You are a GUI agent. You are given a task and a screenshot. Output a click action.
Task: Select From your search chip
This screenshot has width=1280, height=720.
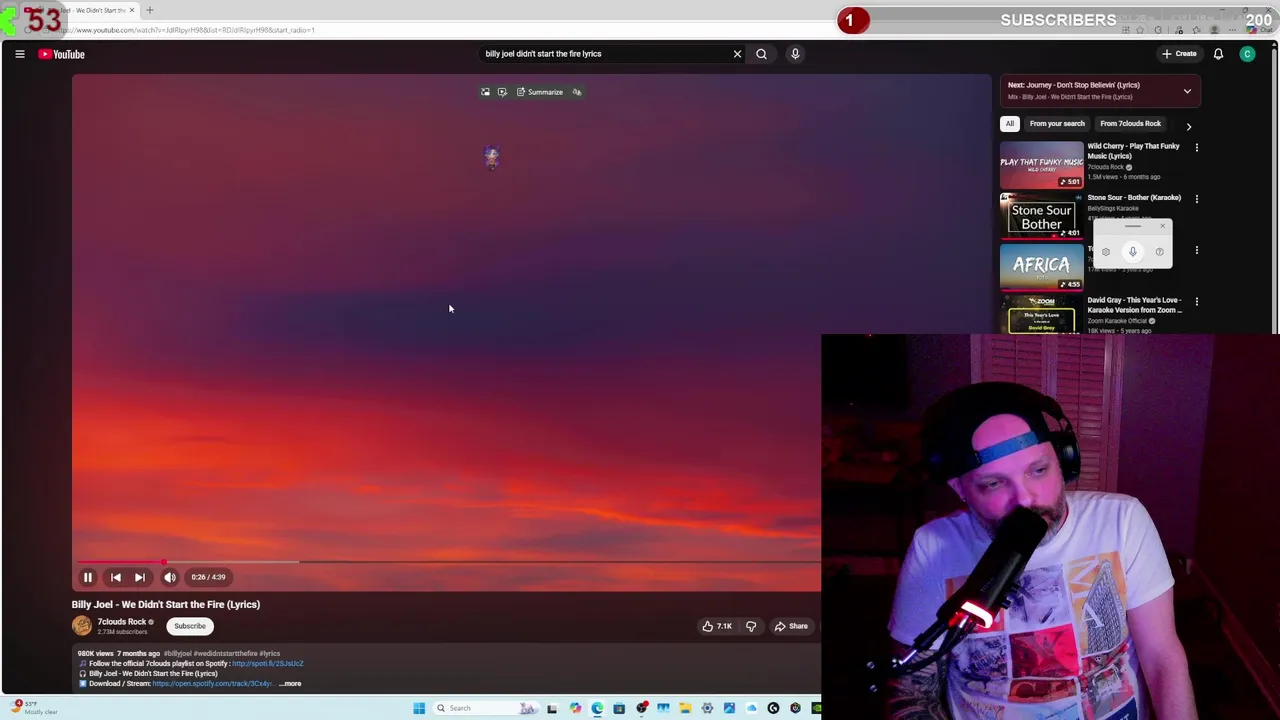point(1057,124)
